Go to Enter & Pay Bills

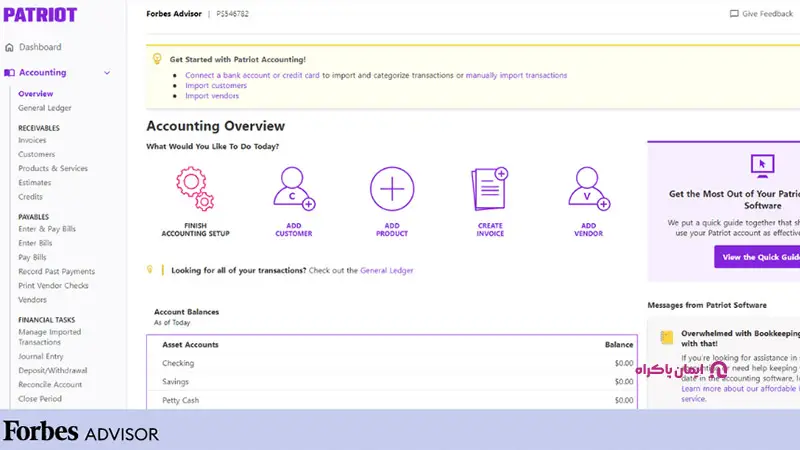pyautogui.click(x=48, y=230)
